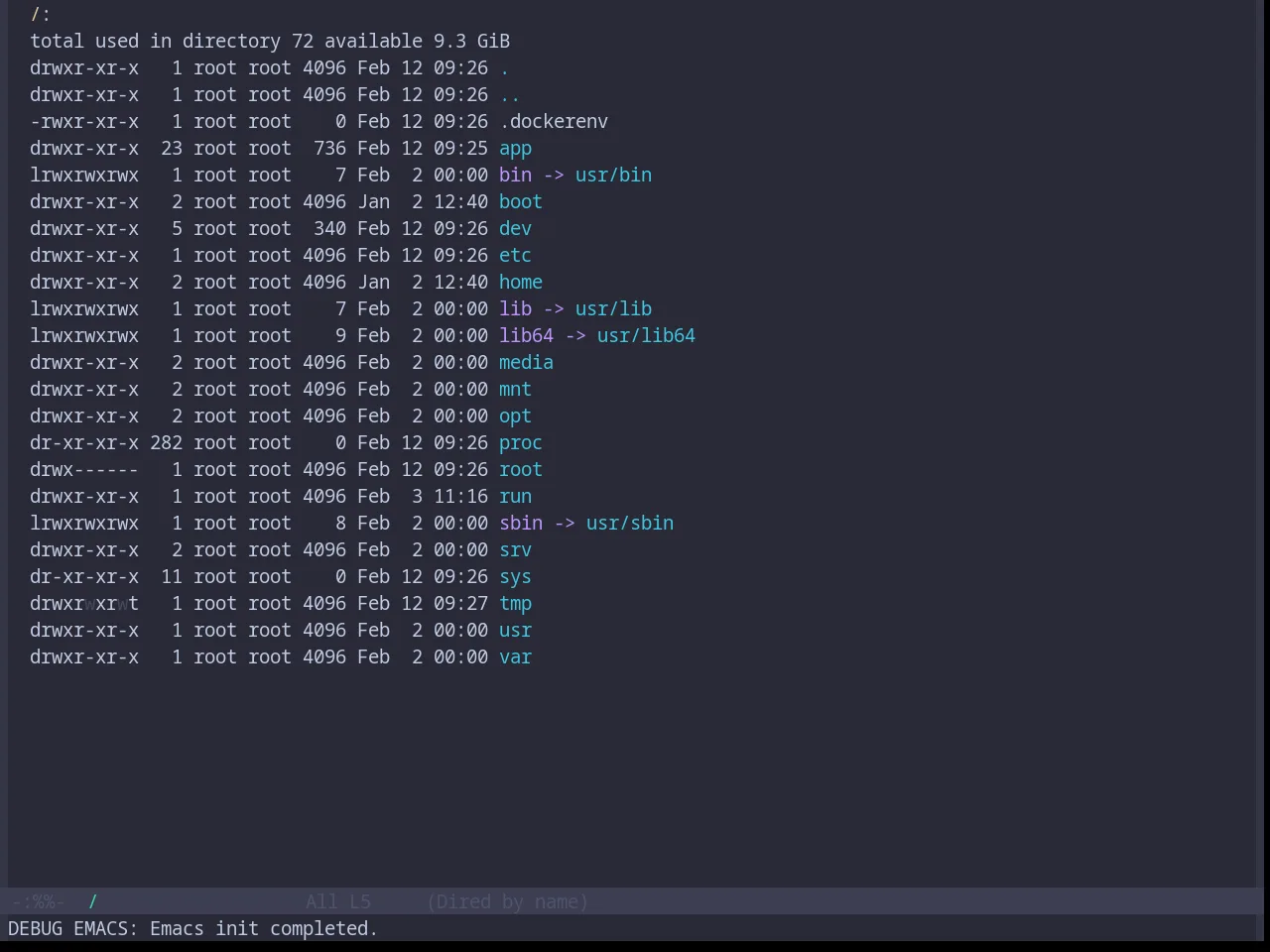Click size 340 in dev row
This screenshot has width=1270, height=952.
(x=329, y=229)
